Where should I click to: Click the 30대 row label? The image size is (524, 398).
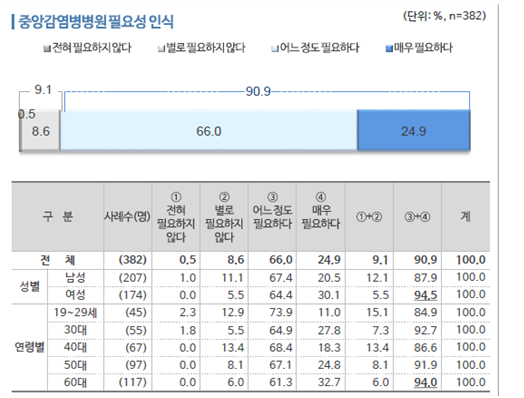(x=75, y=330)
